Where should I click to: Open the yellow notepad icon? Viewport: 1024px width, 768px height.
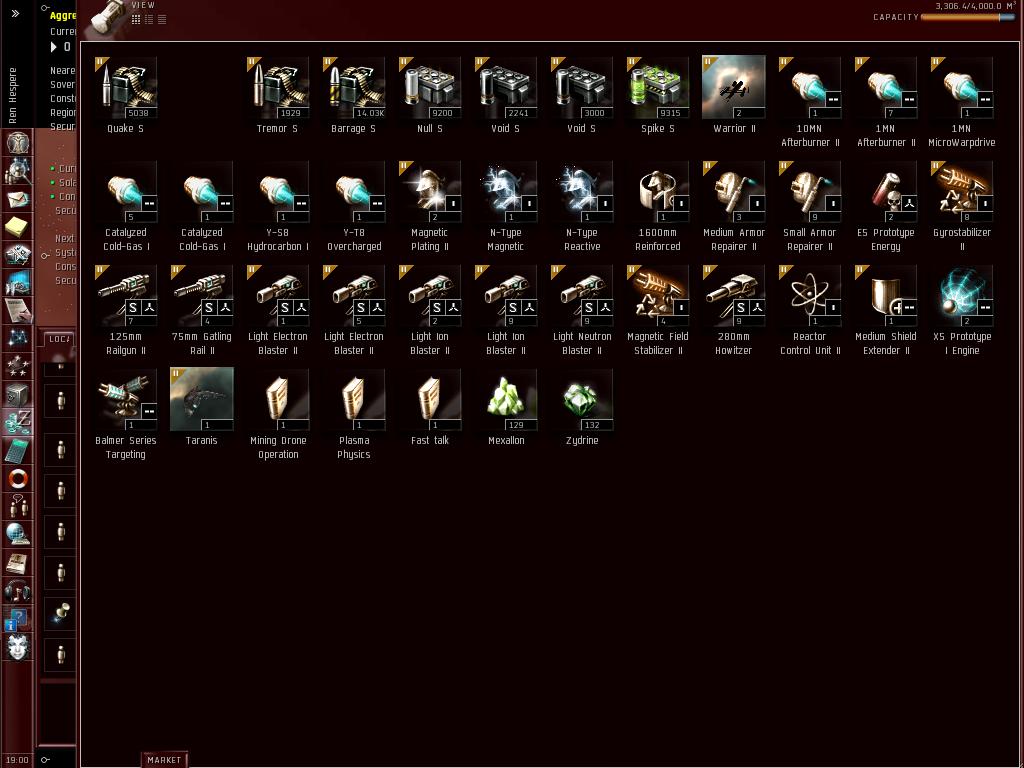[x=18, y=227]
